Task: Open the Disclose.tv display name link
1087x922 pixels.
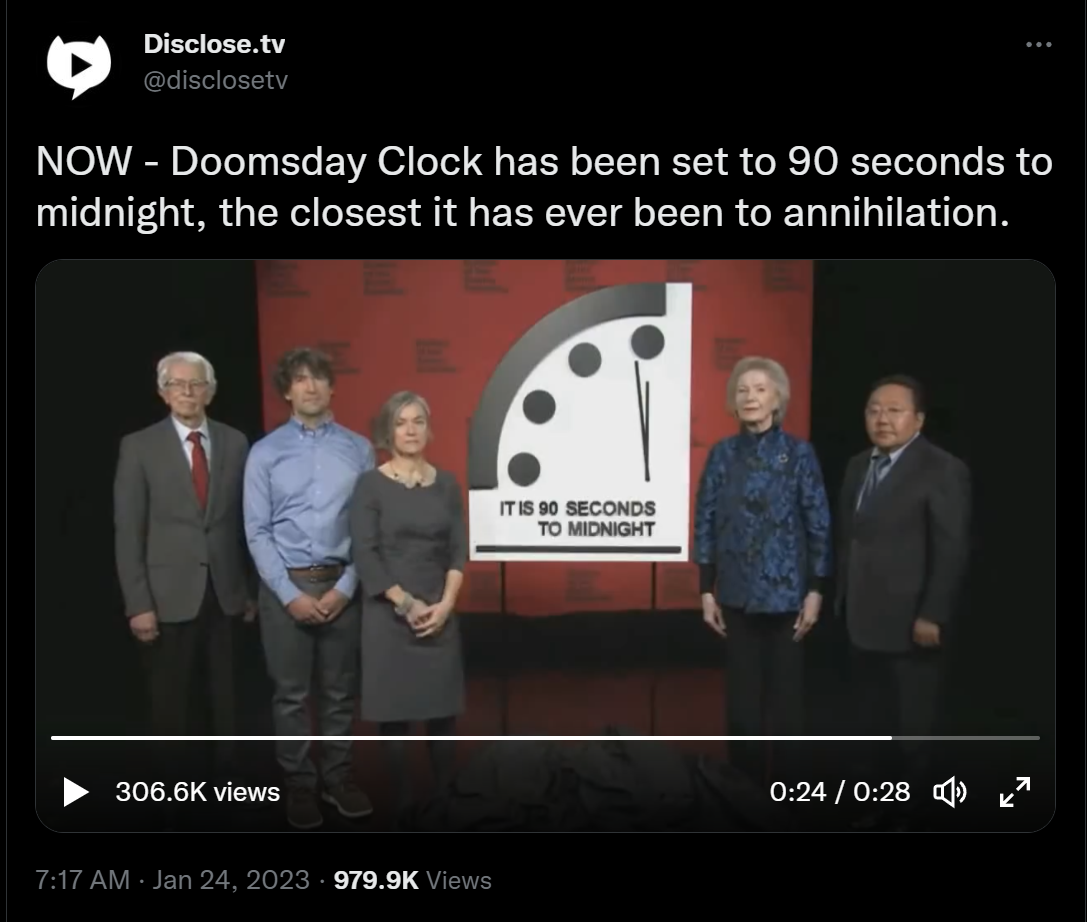Action: coord(214,44)
